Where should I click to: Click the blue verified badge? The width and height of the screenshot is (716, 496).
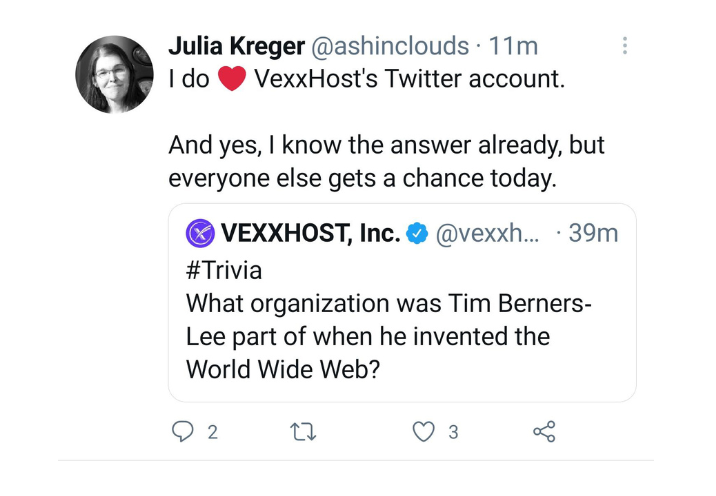coord(418,235)
